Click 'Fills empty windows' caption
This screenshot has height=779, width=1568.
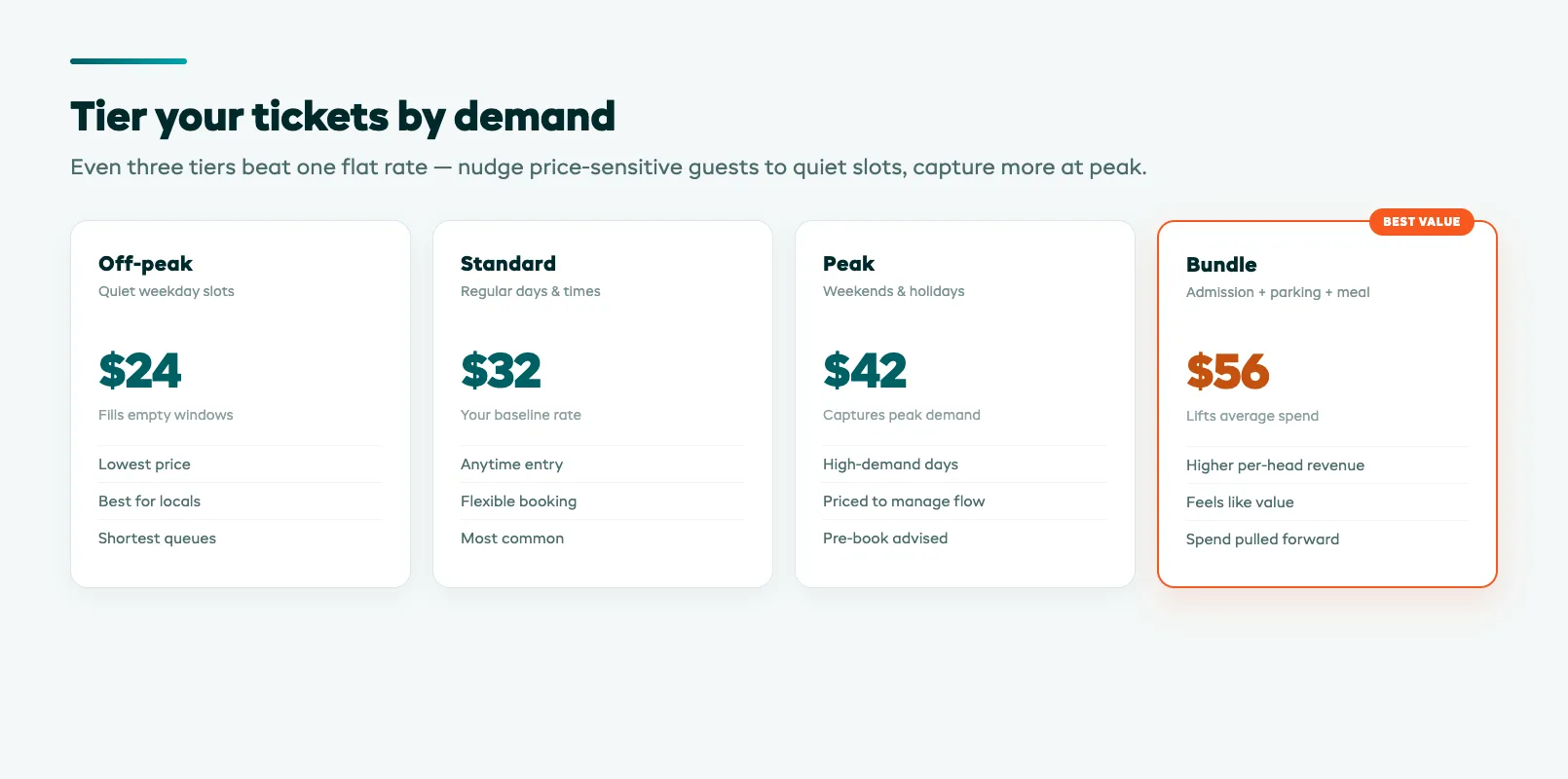[166, 415]
